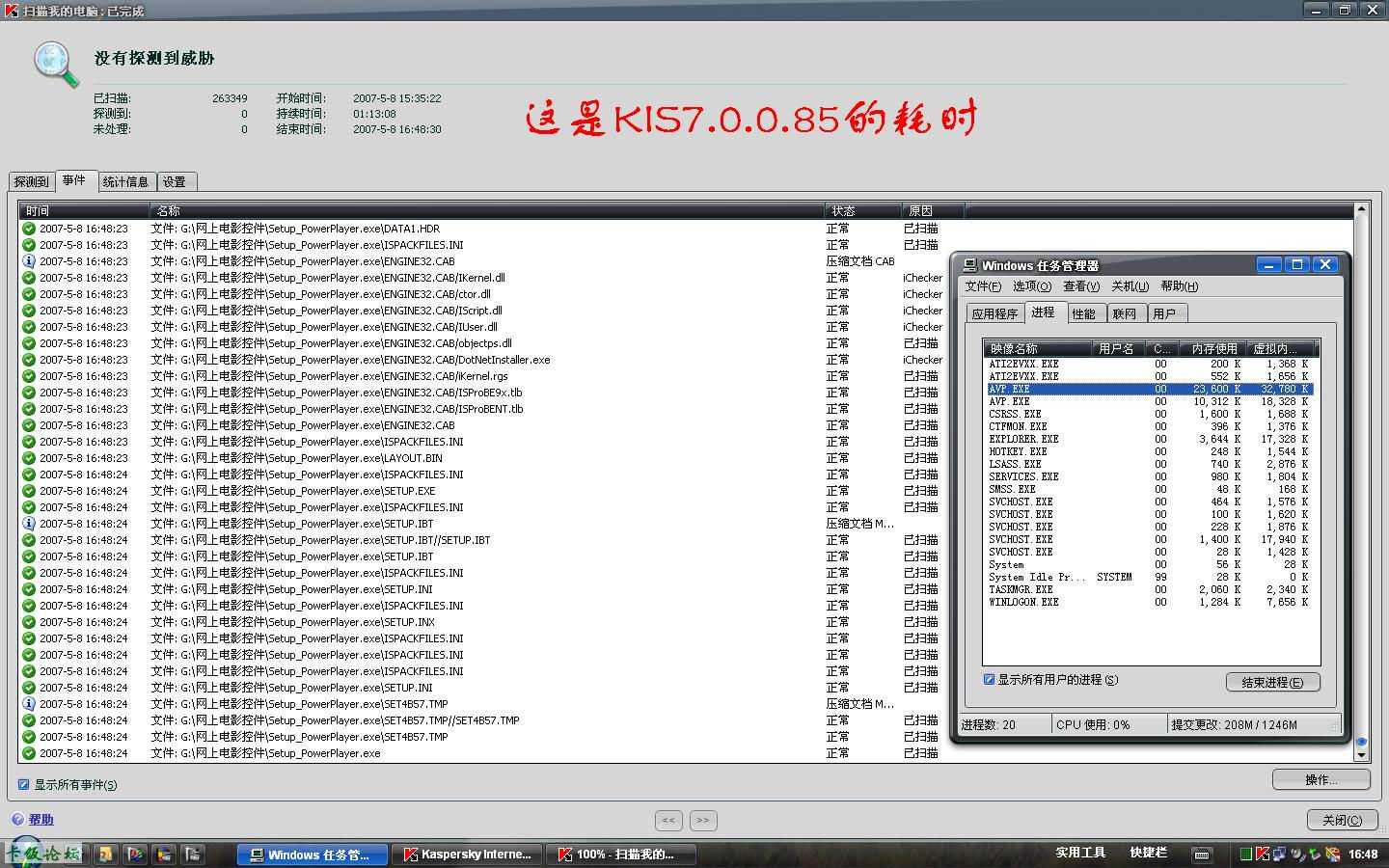Open Task Manager Help (帮助) menu
Screen dimensions: 1389x868
coord(1180,286)
